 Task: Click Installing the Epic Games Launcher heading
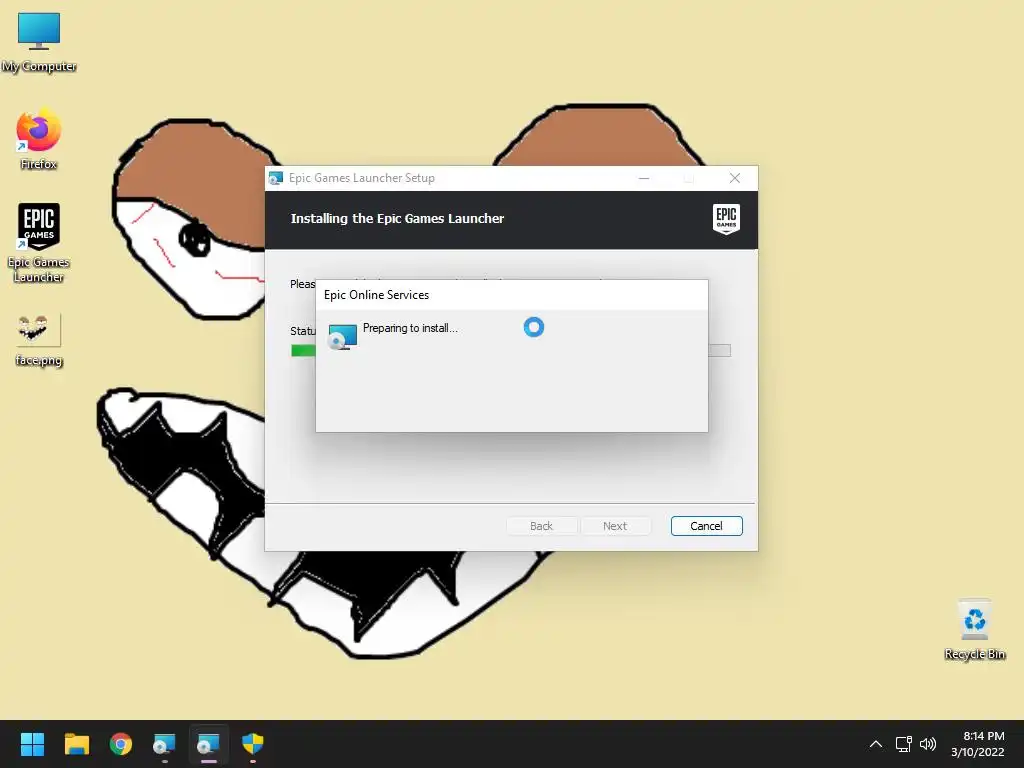(397, 219)
